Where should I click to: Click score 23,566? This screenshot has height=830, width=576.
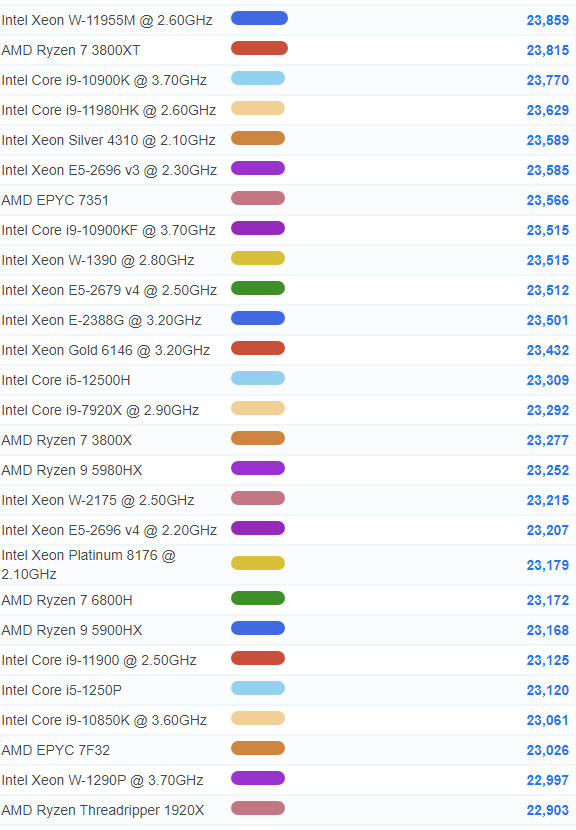[547, 200]
